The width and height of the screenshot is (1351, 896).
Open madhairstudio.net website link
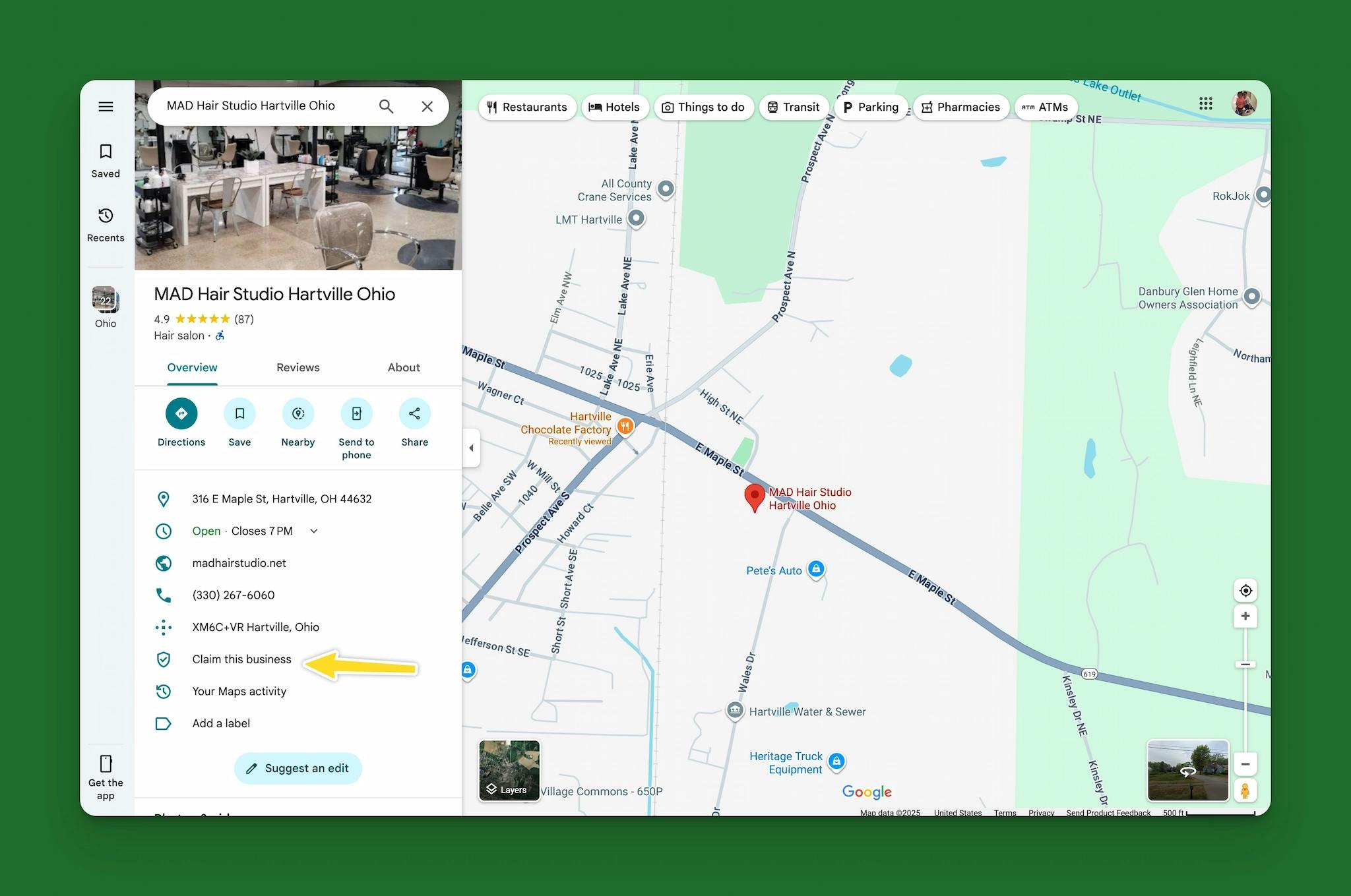pos(239,563)
